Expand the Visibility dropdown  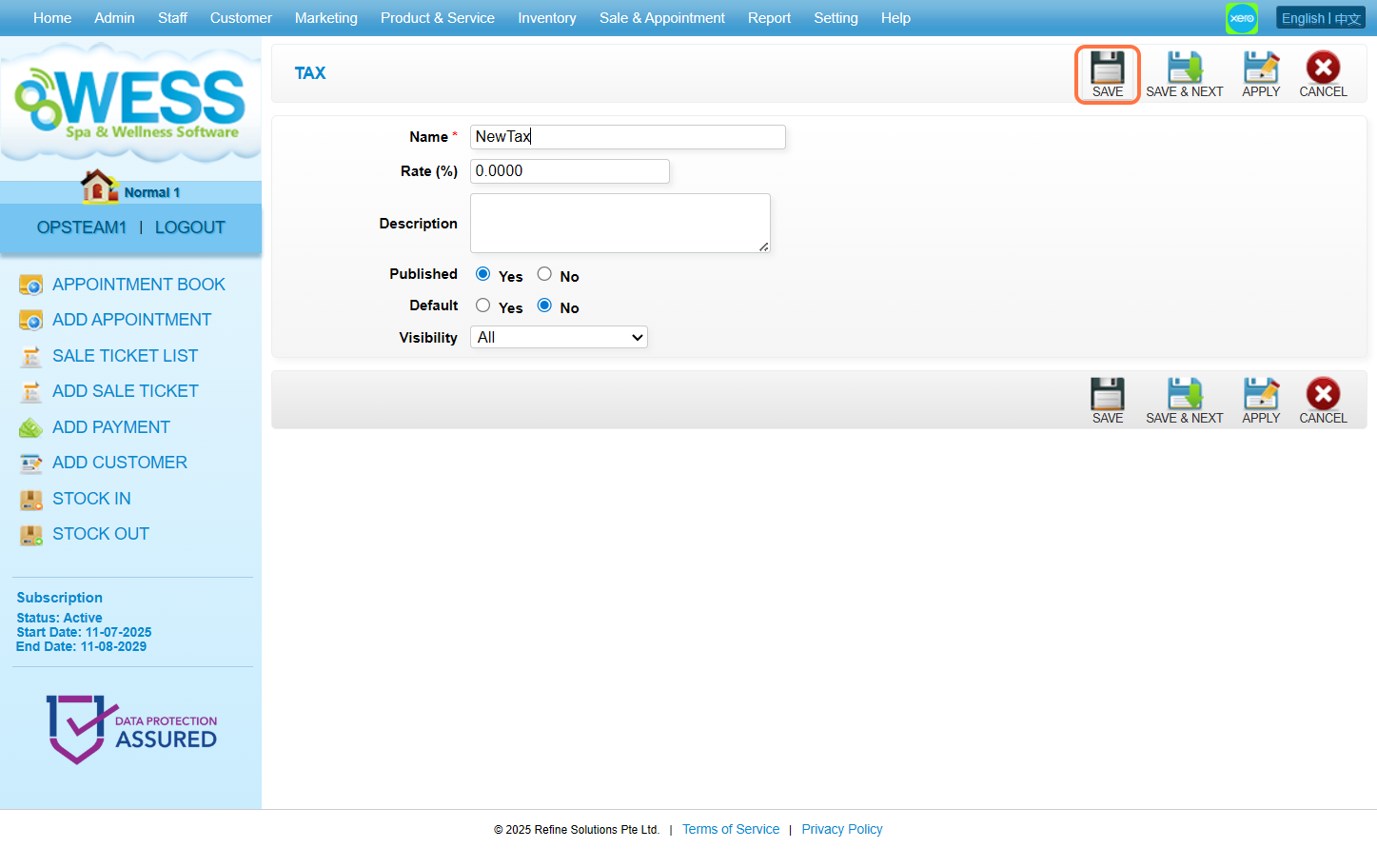[559, 338]
